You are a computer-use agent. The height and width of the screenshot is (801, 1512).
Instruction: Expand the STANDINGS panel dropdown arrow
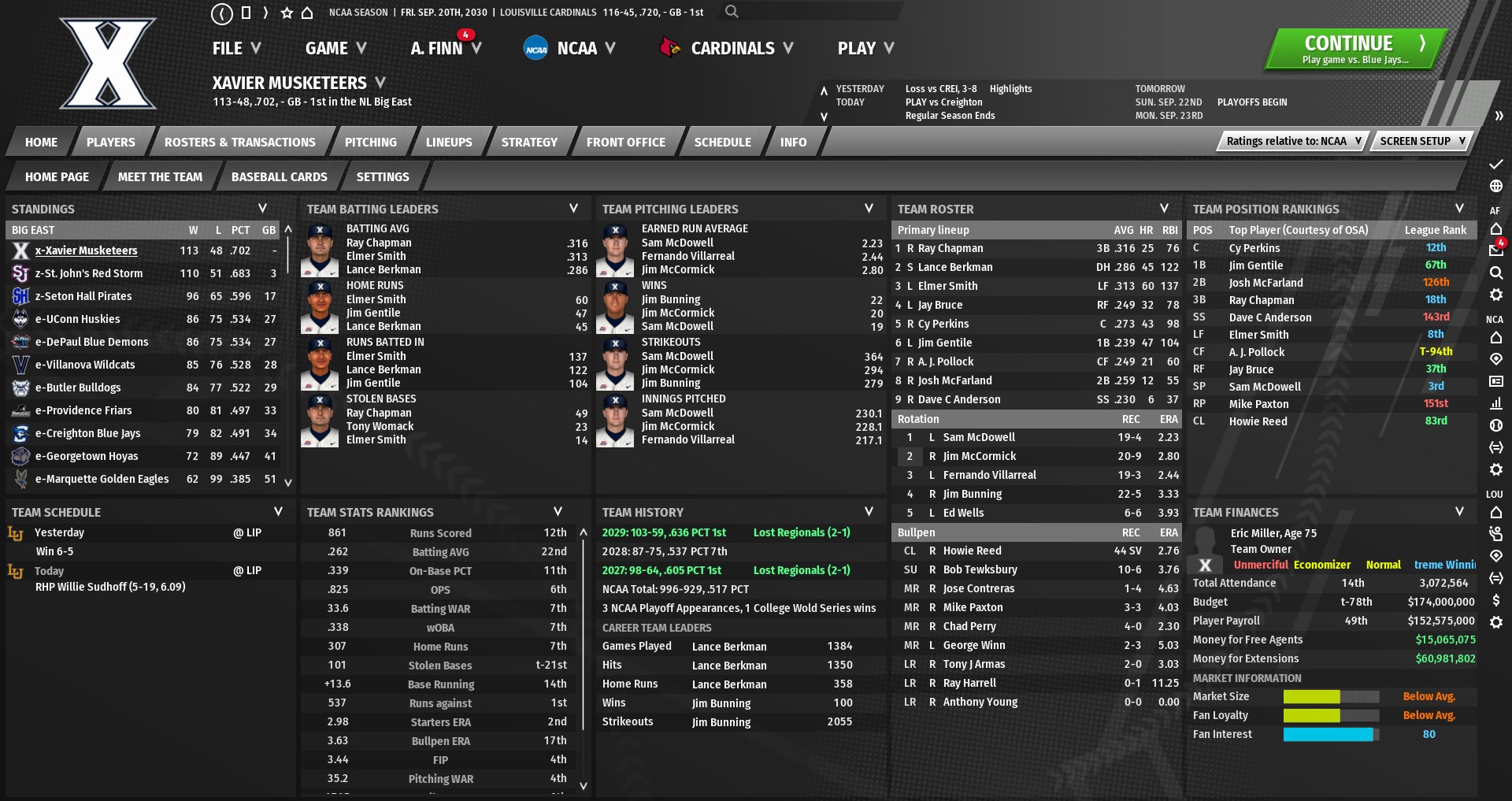coord(263,208)
